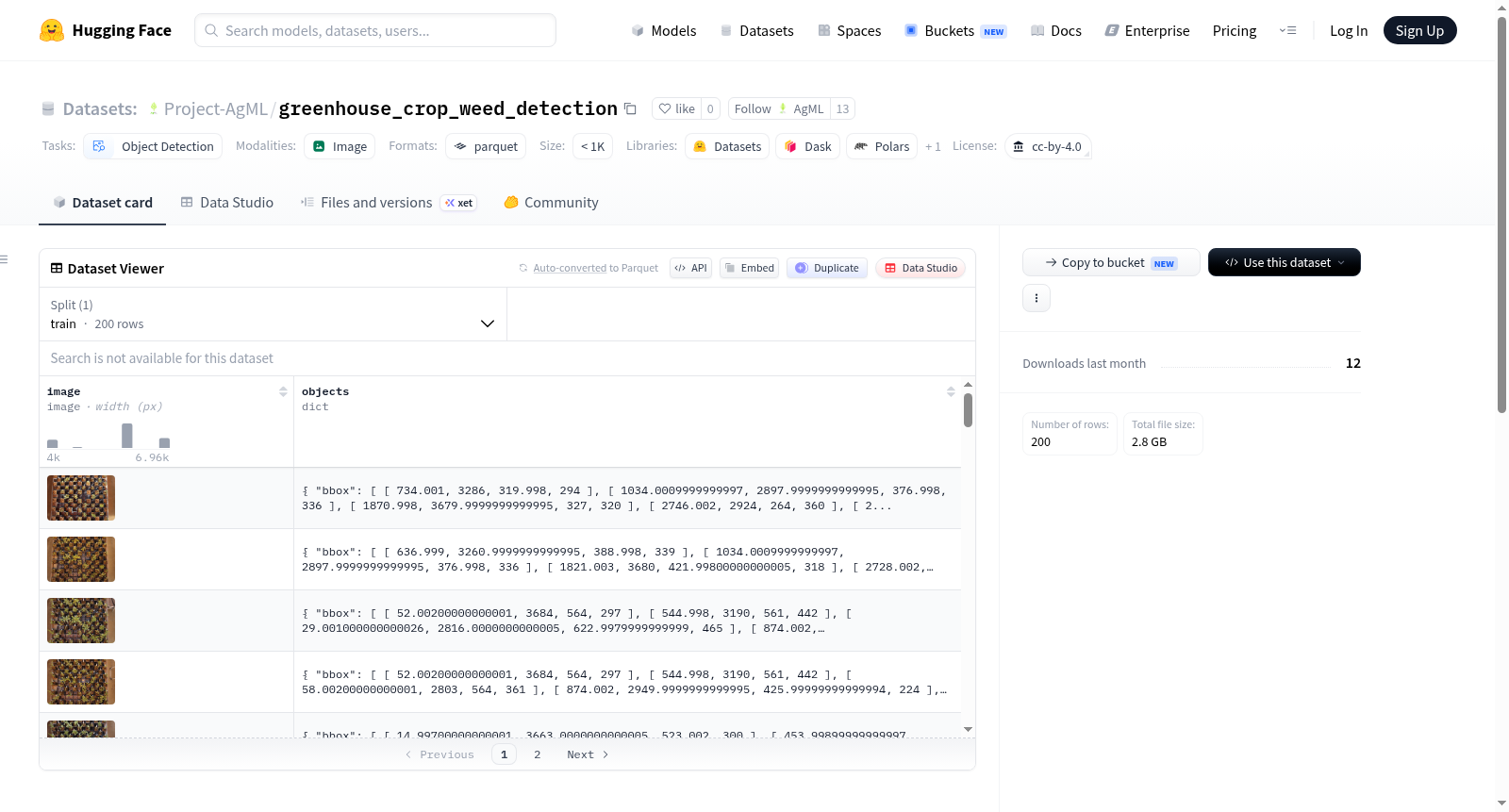
Task: Click Log In
Action: 1349,30
